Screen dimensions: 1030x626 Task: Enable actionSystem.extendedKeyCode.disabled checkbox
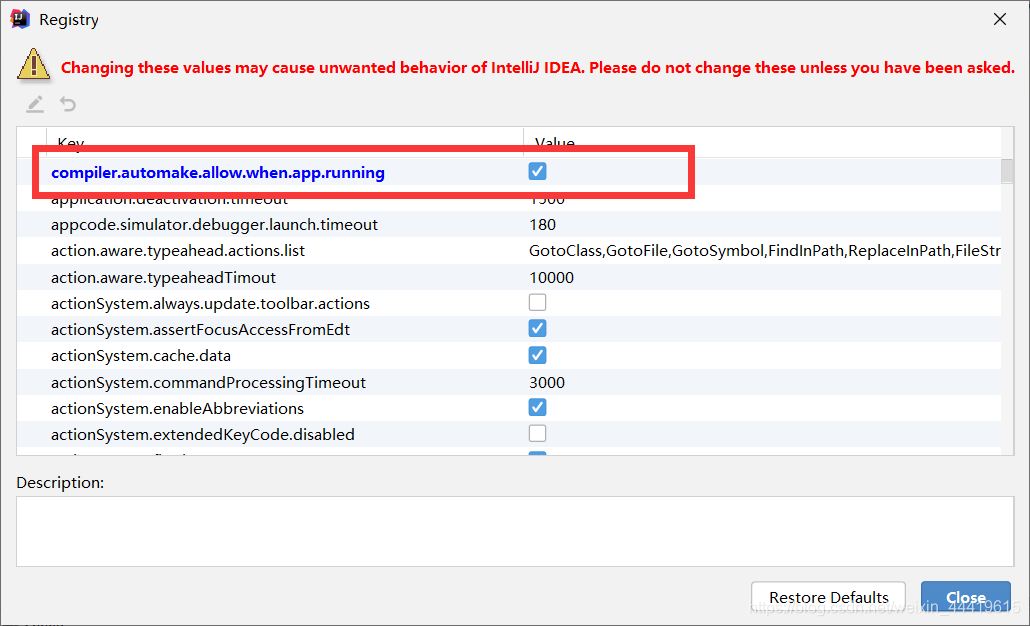537,434
